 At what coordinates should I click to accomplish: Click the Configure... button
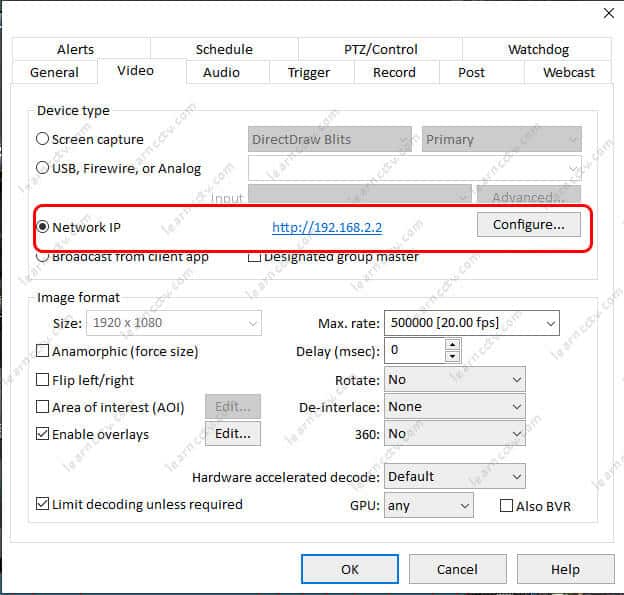pyautogui.click(x=528, y=224)
